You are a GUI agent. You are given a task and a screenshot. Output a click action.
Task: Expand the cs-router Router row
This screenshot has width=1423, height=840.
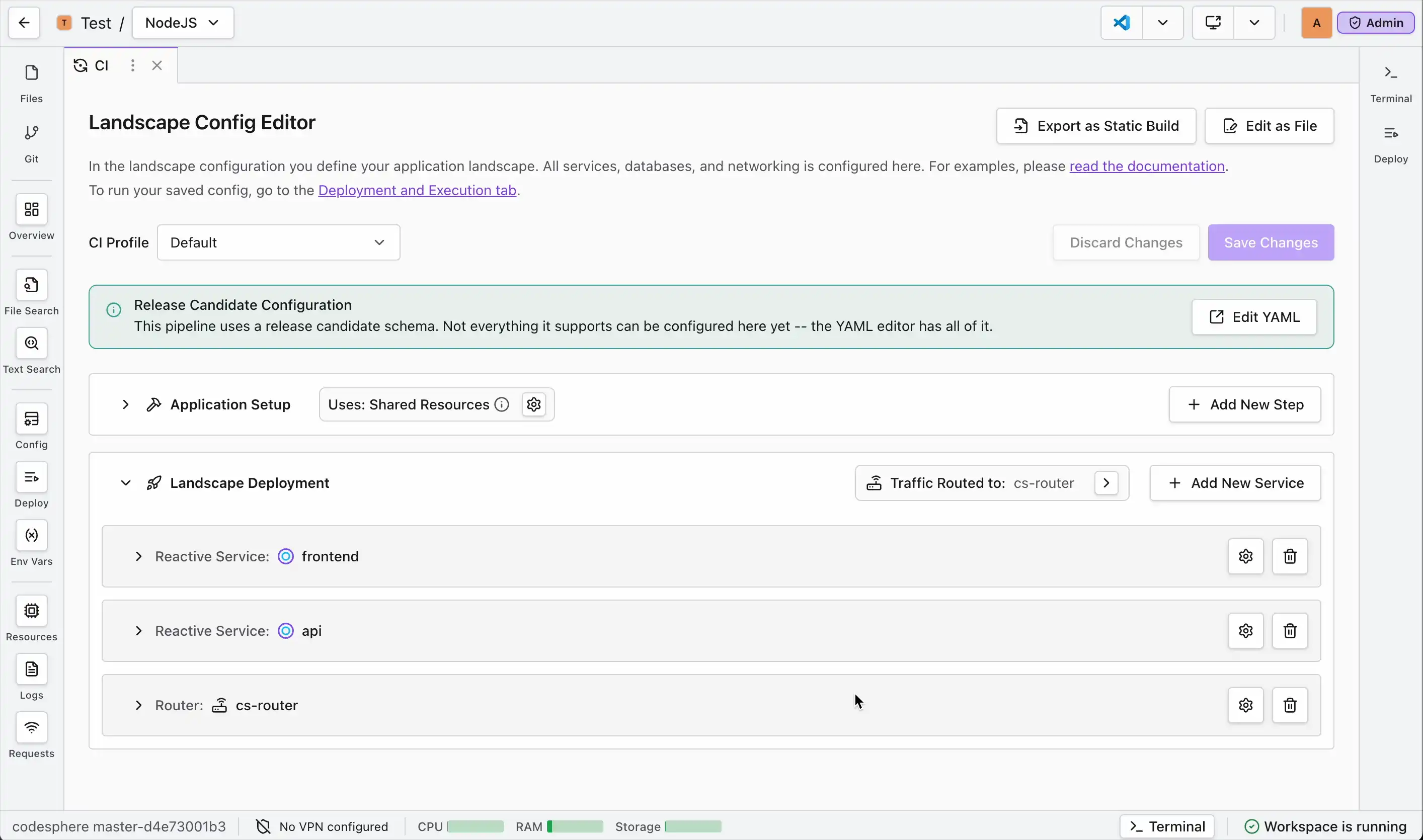coord(139,705)
